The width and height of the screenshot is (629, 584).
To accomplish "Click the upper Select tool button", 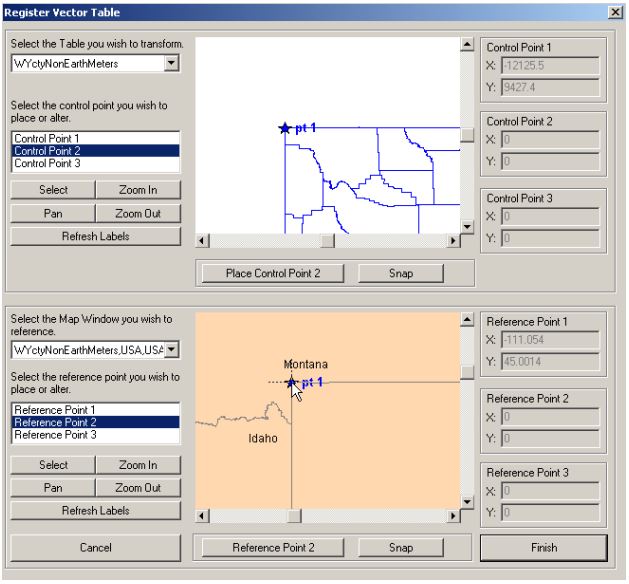I will pos(53,190).
